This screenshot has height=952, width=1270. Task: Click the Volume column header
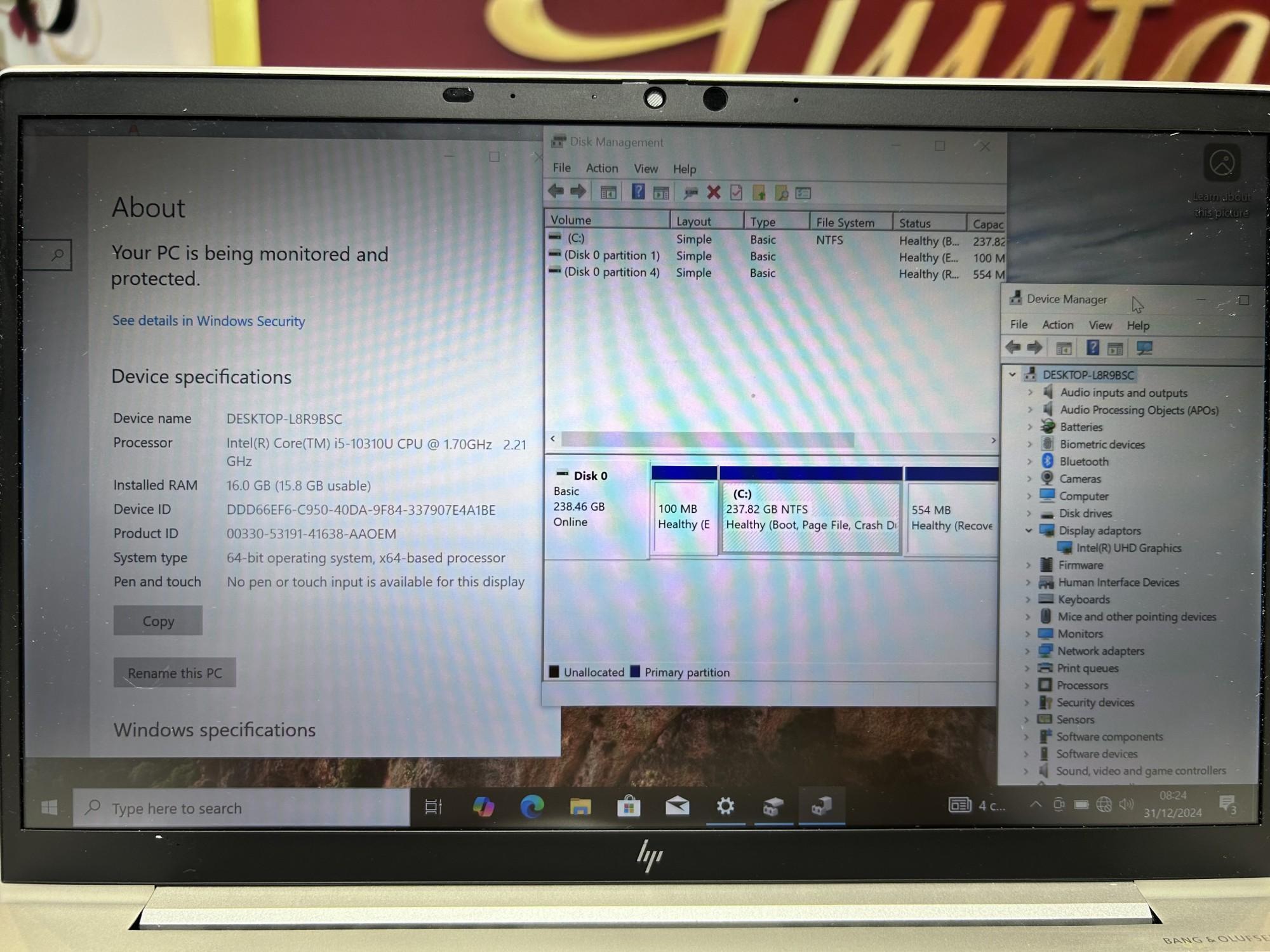(x=608, y=220)
